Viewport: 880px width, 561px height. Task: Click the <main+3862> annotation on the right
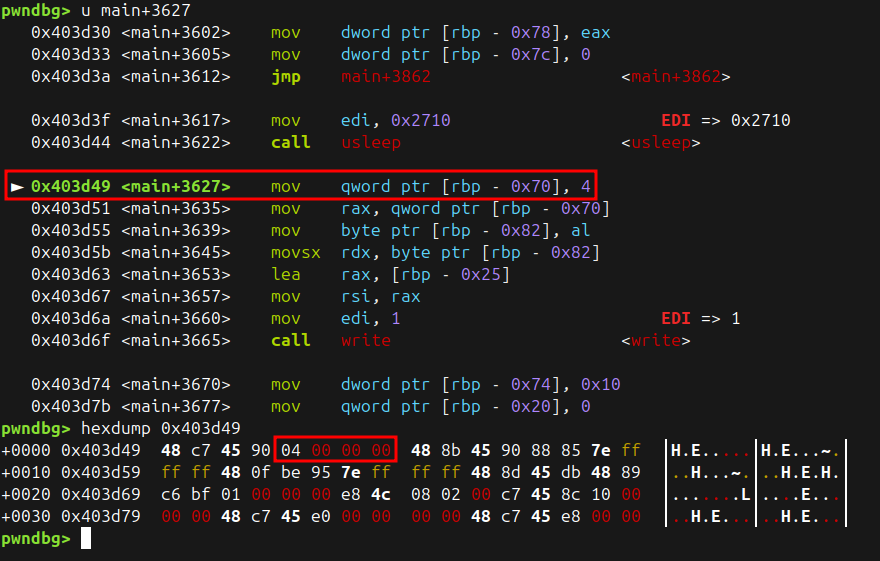pyautogui.click(x=676, y=76)
